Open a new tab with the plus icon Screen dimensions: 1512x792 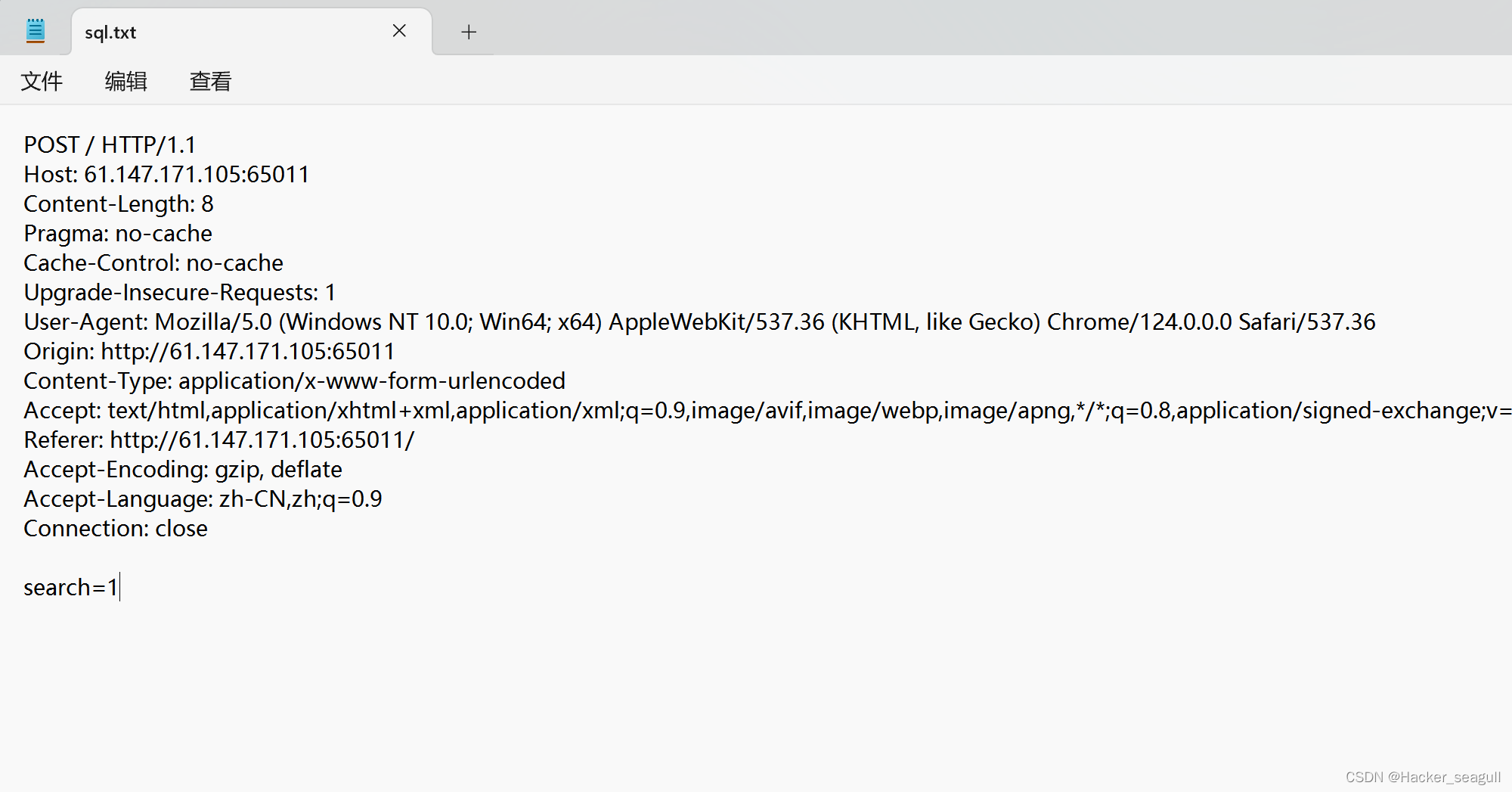[x=468, y=32]
